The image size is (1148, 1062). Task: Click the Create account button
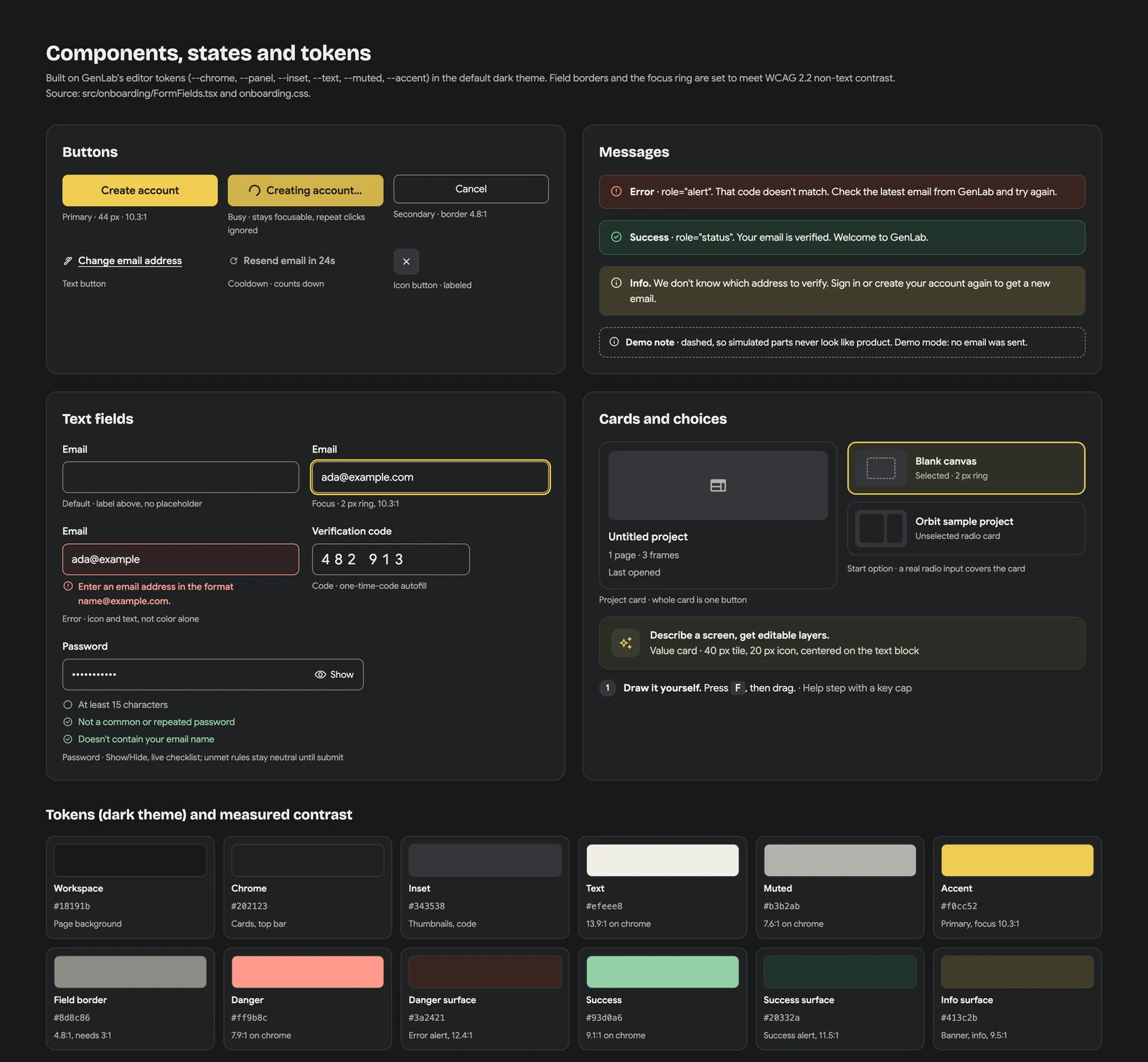click(x=140, y=190)
